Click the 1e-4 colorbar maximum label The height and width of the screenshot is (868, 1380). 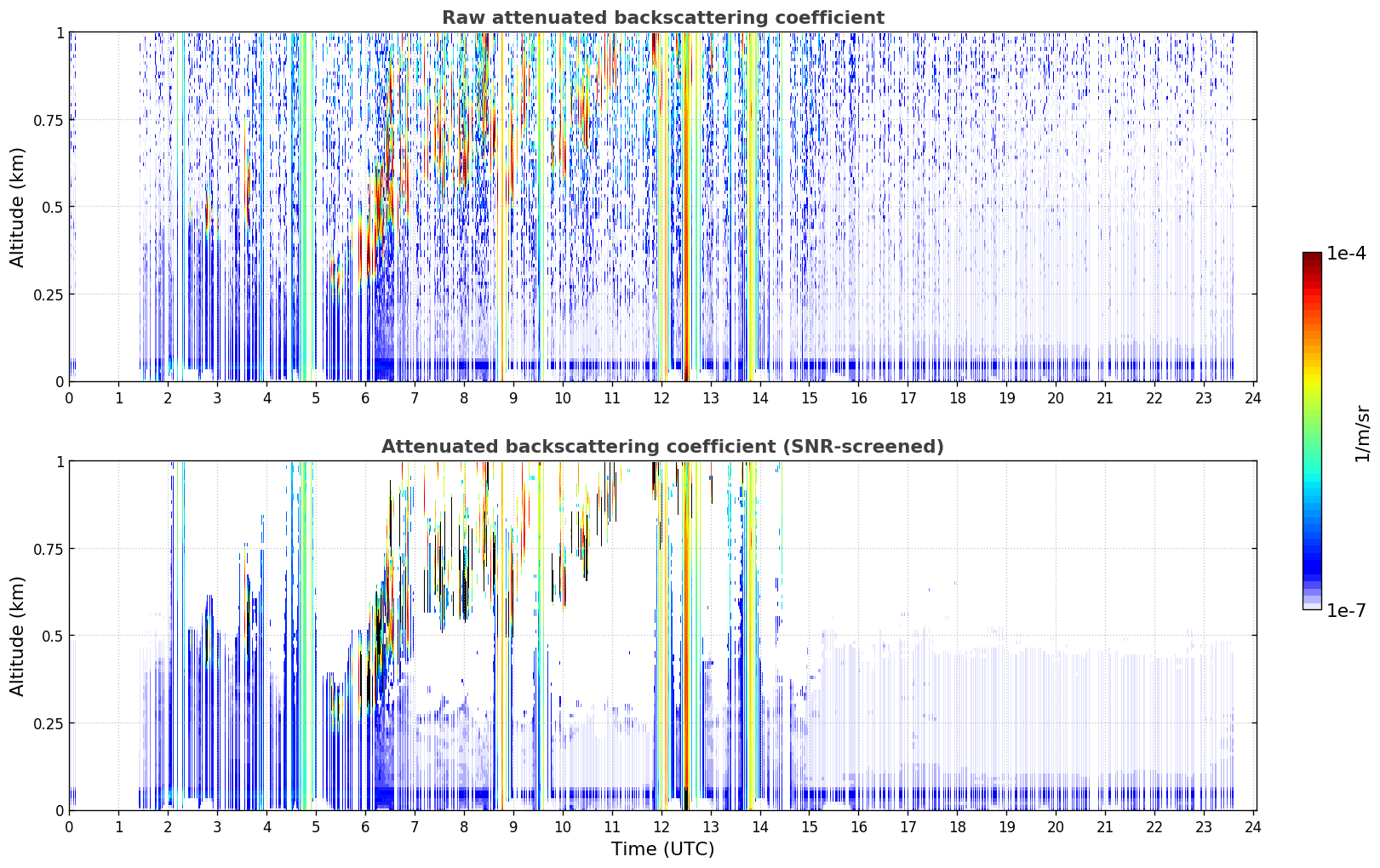click(1346, 254)
